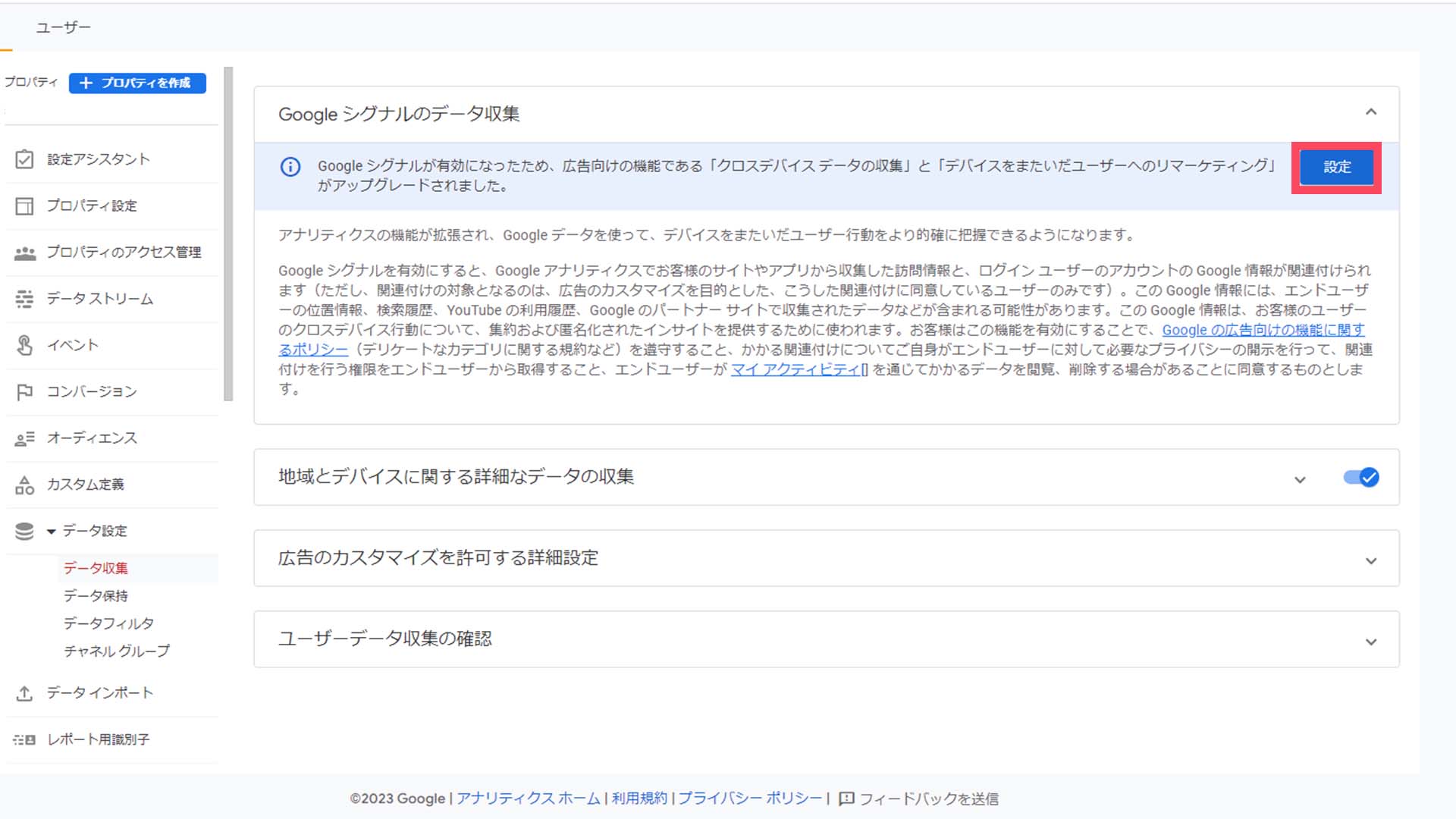The width and height of the screenshot is (1456, 819).
Task: Click the info icon in the Google シグナル banner
Action: pyautogui.click(x=290, y=167)
